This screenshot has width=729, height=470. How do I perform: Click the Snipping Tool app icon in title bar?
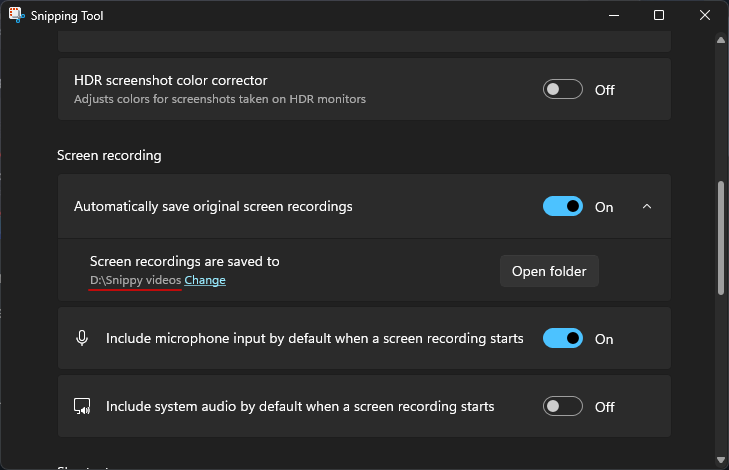17,16
